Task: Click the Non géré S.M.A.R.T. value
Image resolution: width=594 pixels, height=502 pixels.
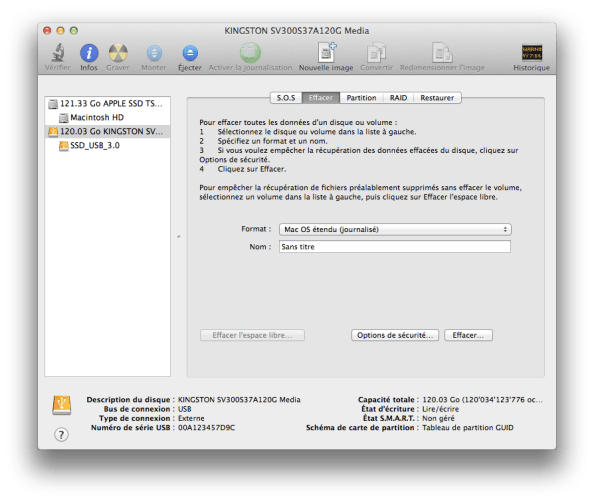Action: [438, 418]
